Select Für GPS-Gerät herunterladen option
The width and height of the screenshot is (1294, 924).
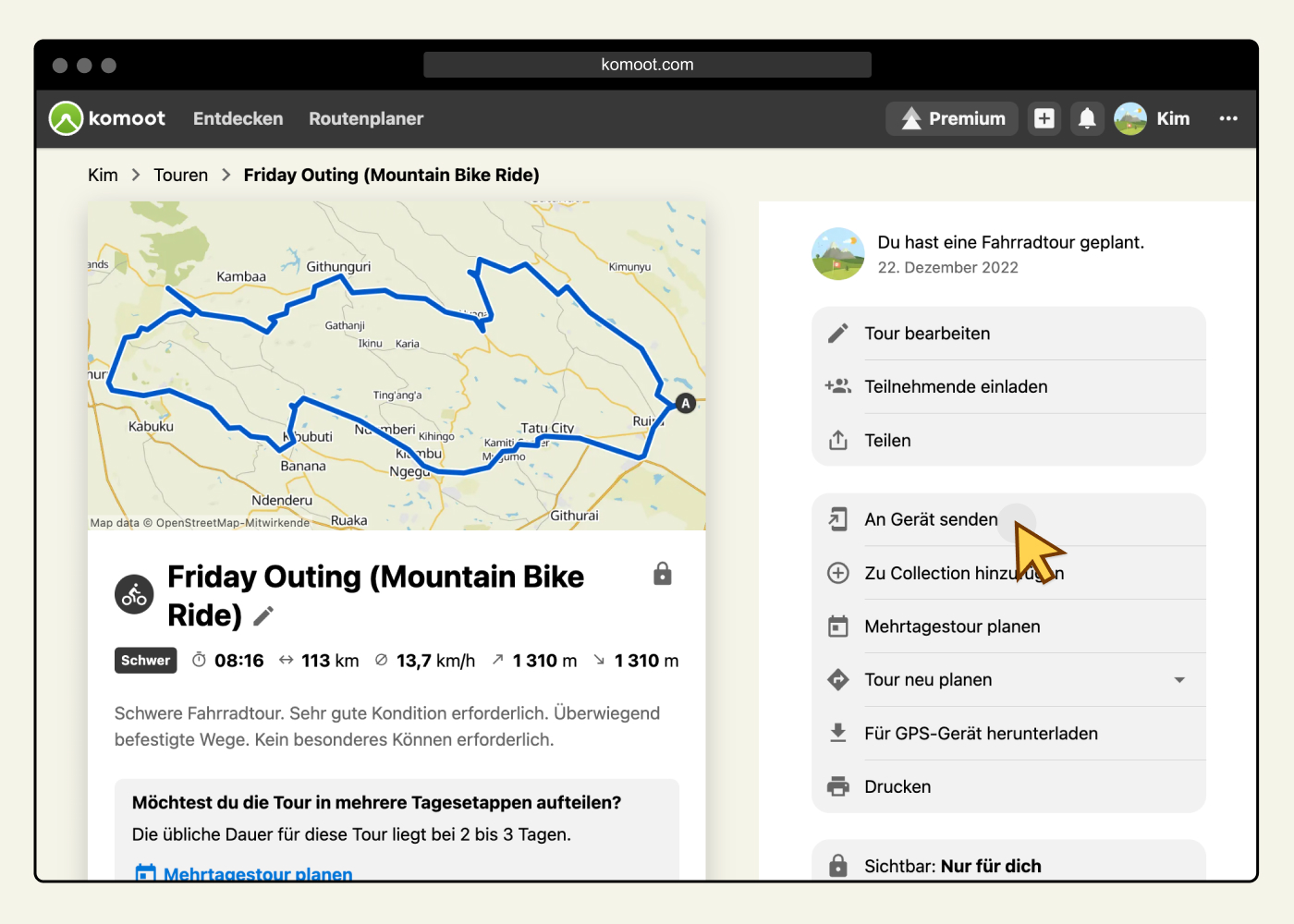pyautogui.click(x=1008, y=734)
